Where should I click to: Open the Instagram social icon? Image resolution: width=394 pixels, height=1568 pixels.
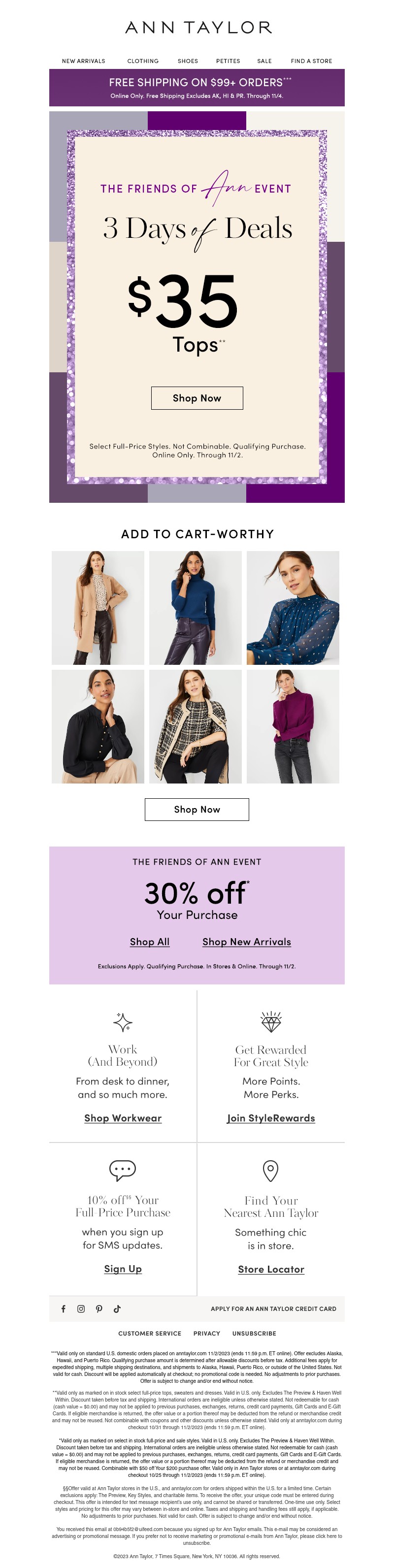[x=81, y=1308]
